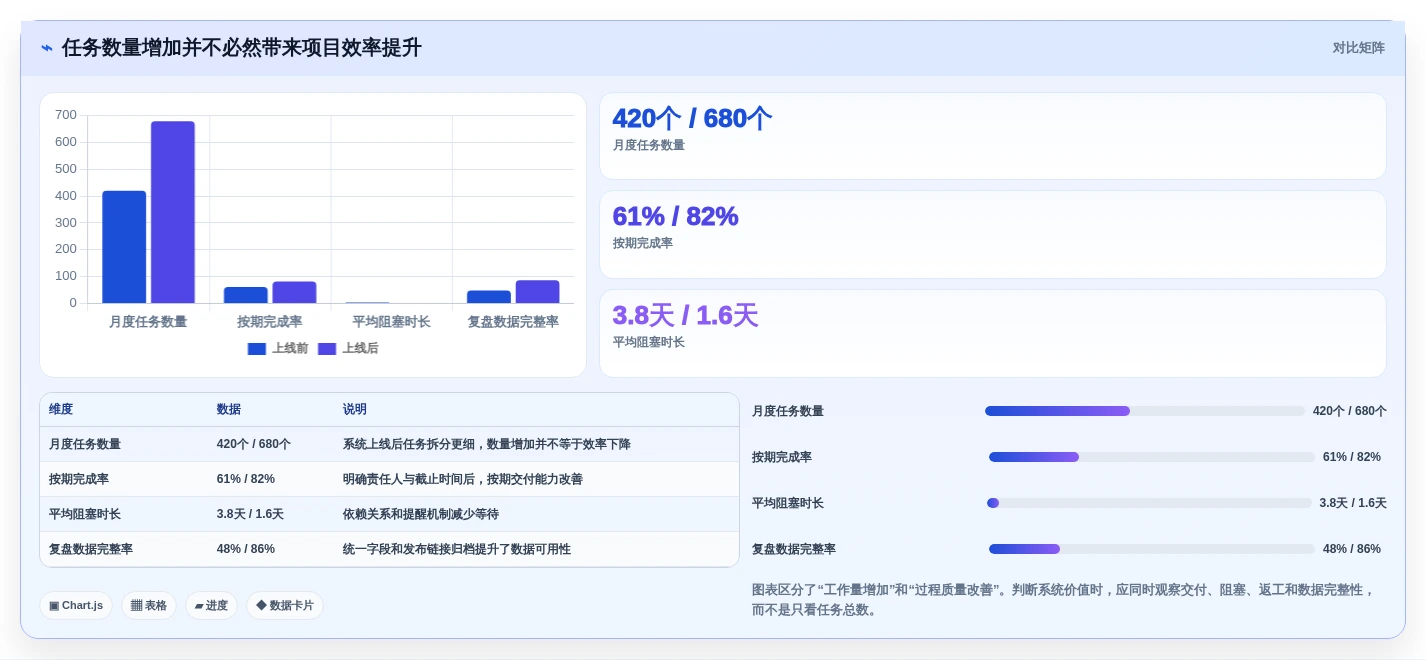Click chart axis label 平均阻塞时长

391,322
